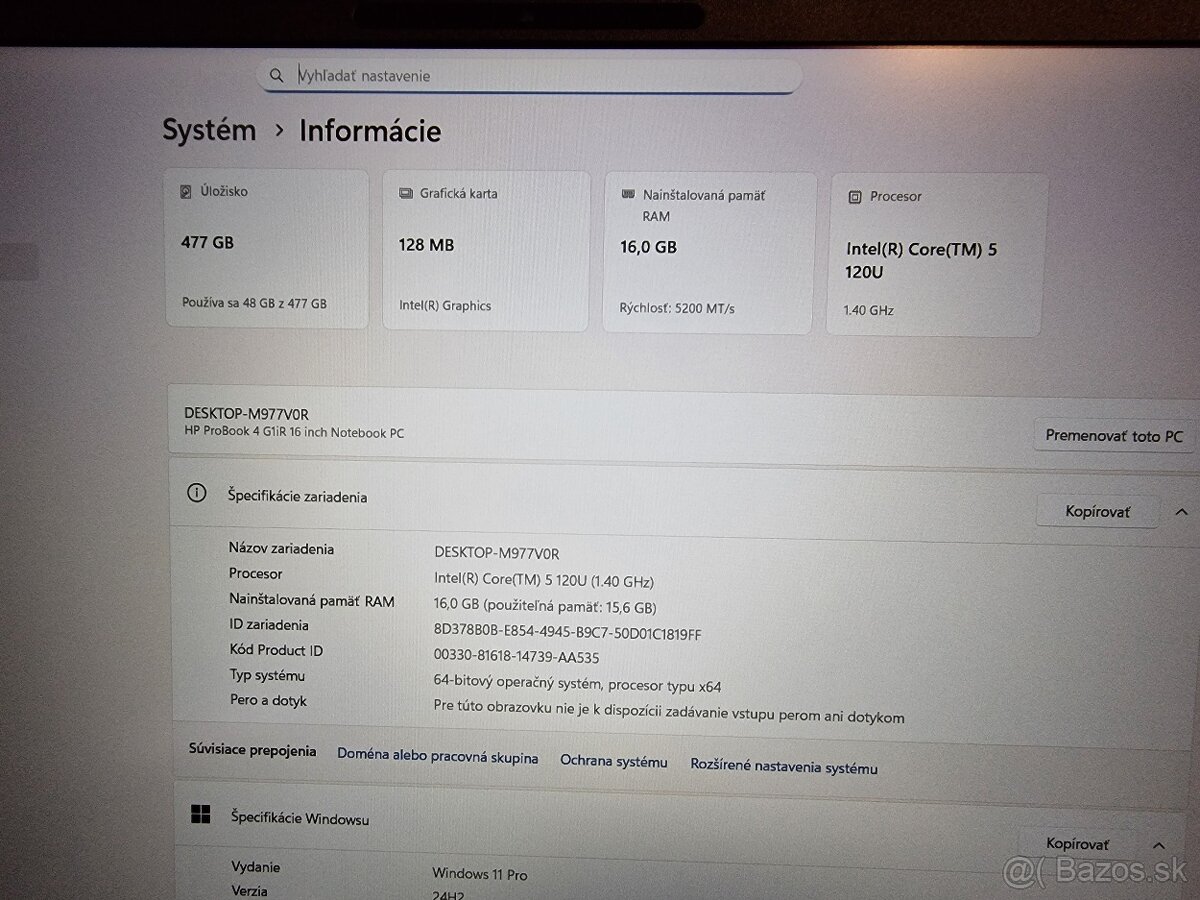Click the Informácie breadcrumb label
This screenshot has height=900, width=1200.
pyautogui.click(x=371, y=130)
